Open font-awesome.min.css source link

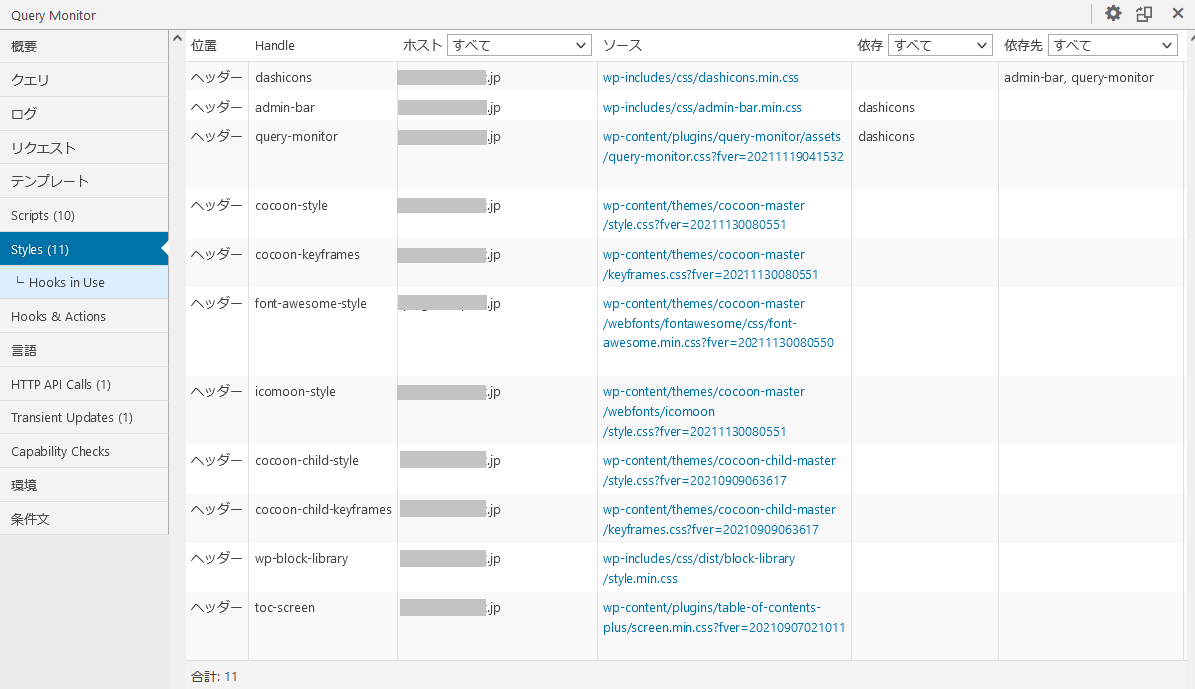(717, 323)
